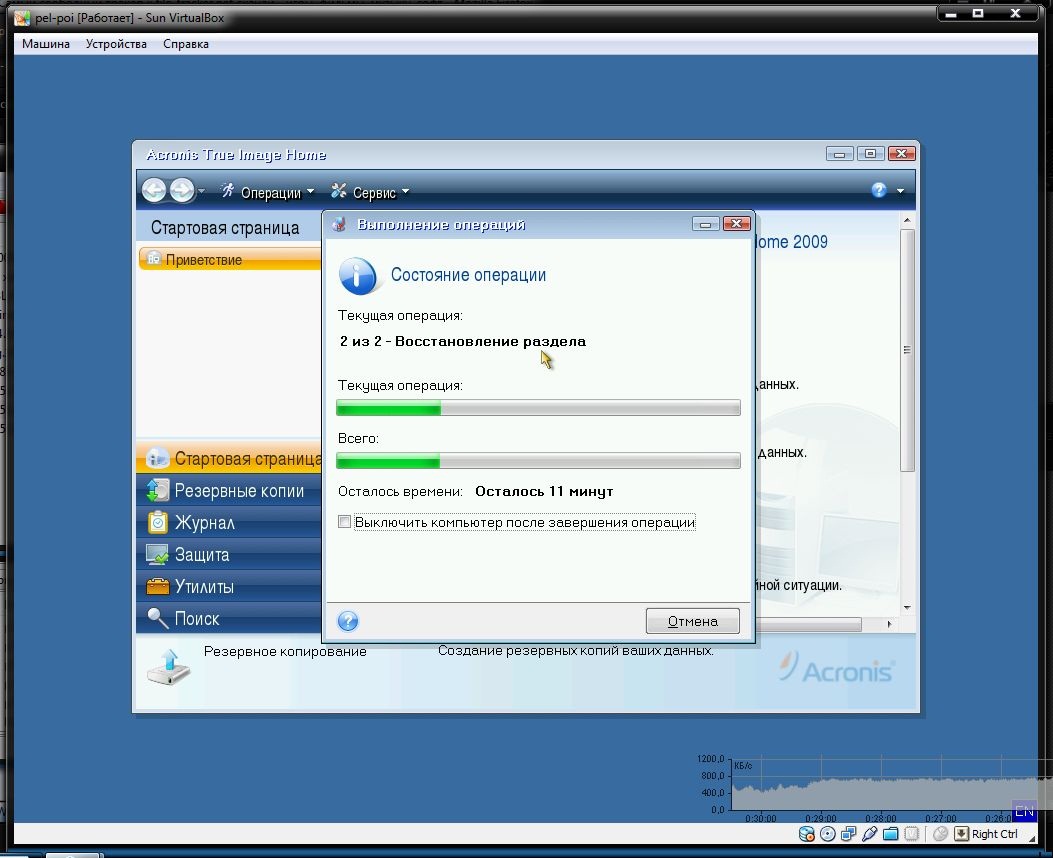Click the VirtualBox virtualization chip indicator
This screenshot has height=858, width=1053.
coord(911,834)
